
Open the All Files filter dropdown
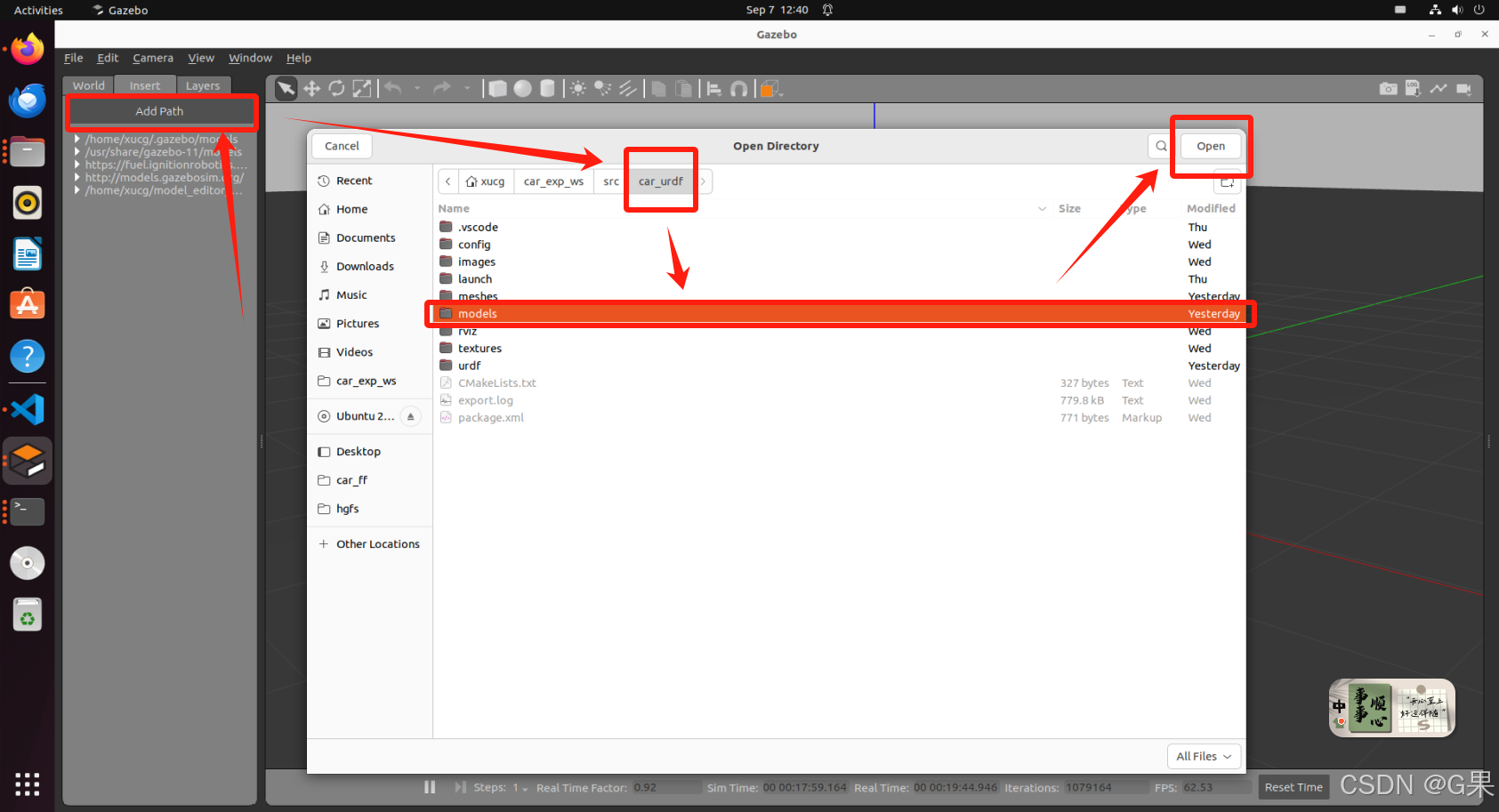tap(1204, 756)
